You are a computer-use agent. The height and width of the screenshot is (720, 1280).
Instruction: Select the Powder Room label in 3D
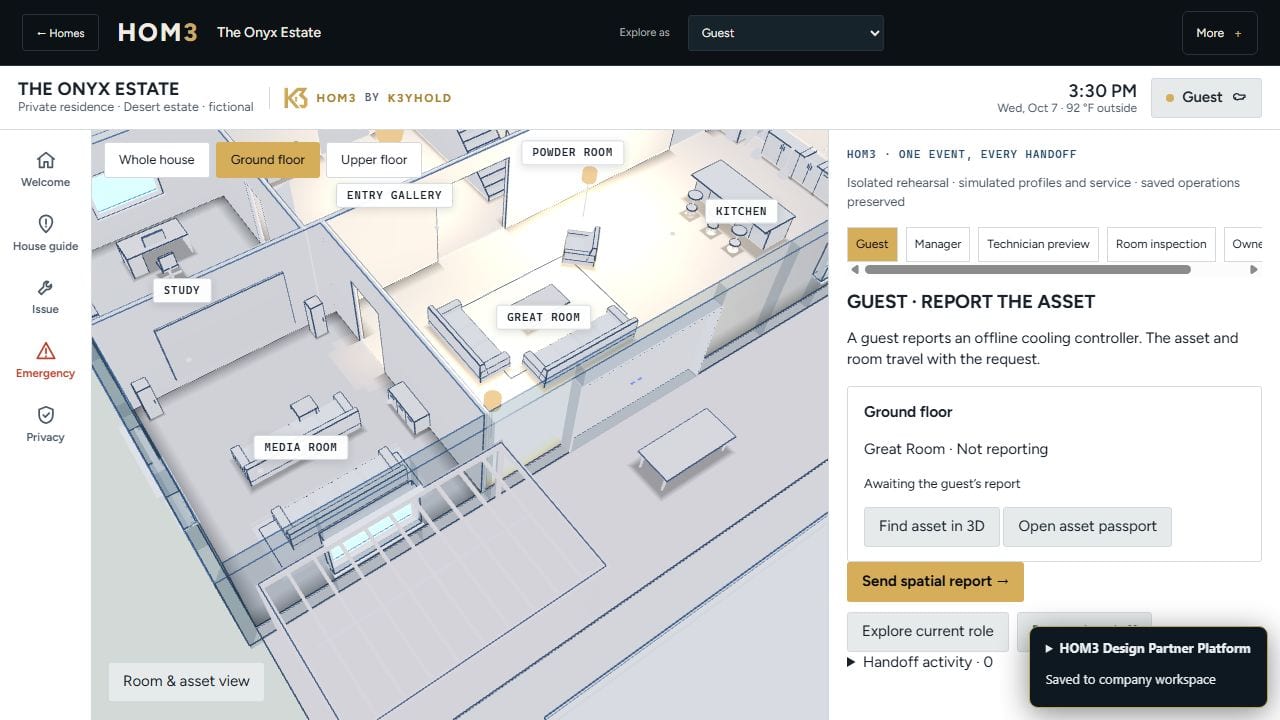point(572,152)
